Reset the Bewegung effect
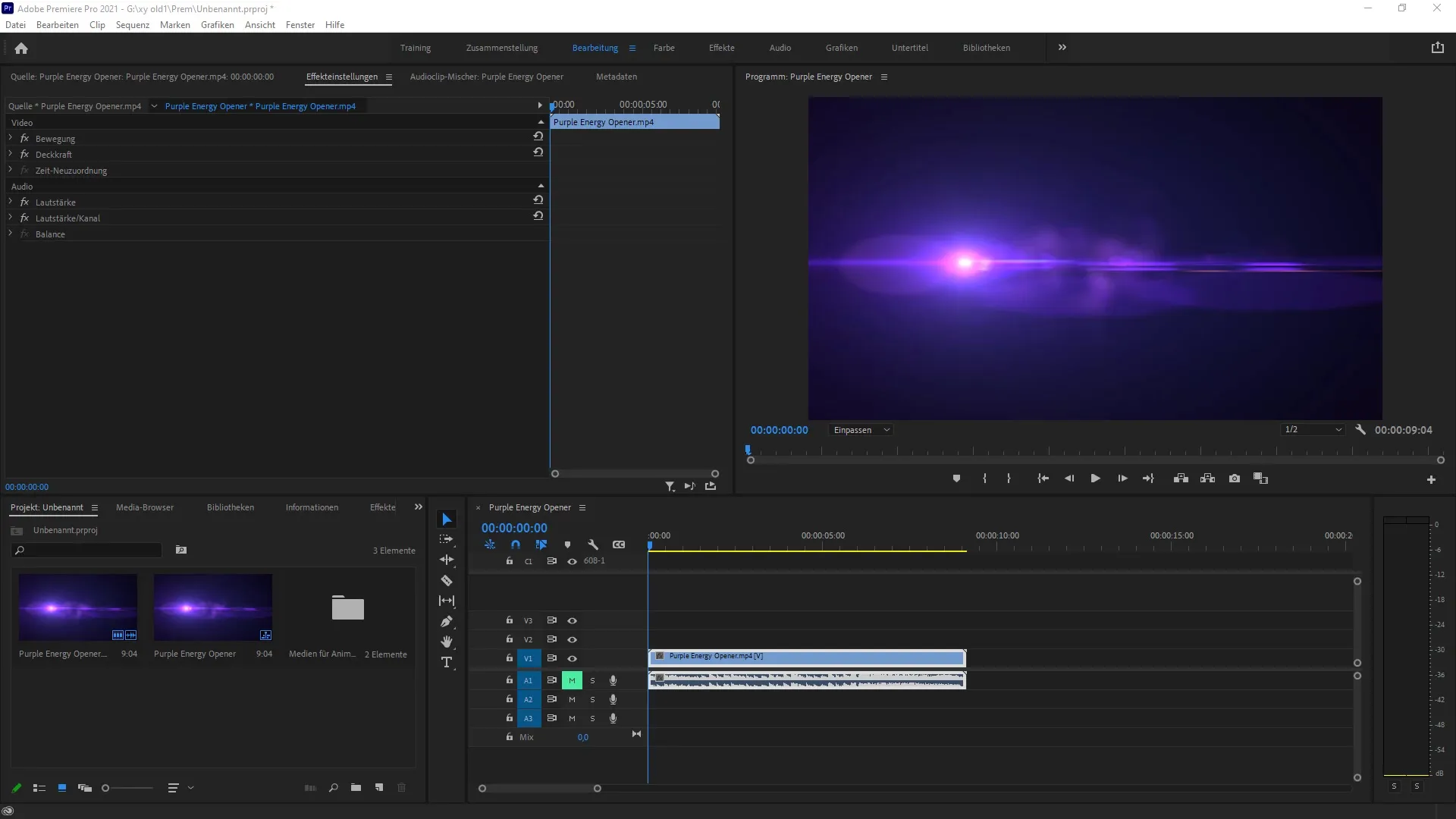This screenshot has width=1456, height=819. click(538, 136)
